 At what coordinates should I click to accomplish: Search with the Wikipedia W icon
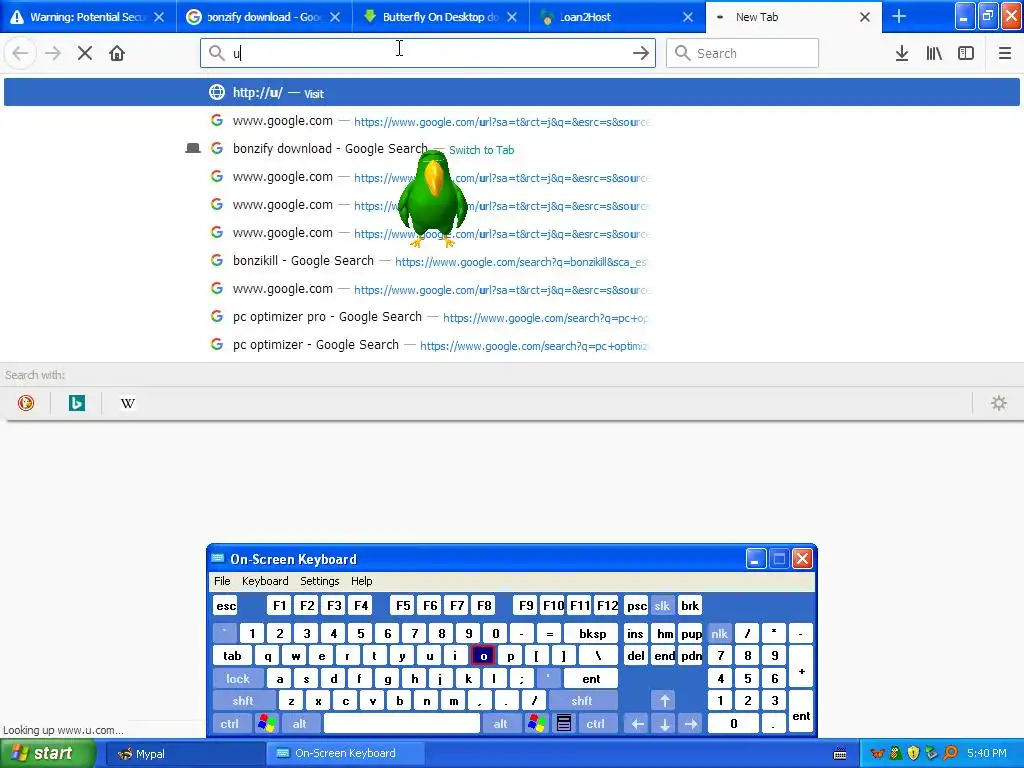128,403
